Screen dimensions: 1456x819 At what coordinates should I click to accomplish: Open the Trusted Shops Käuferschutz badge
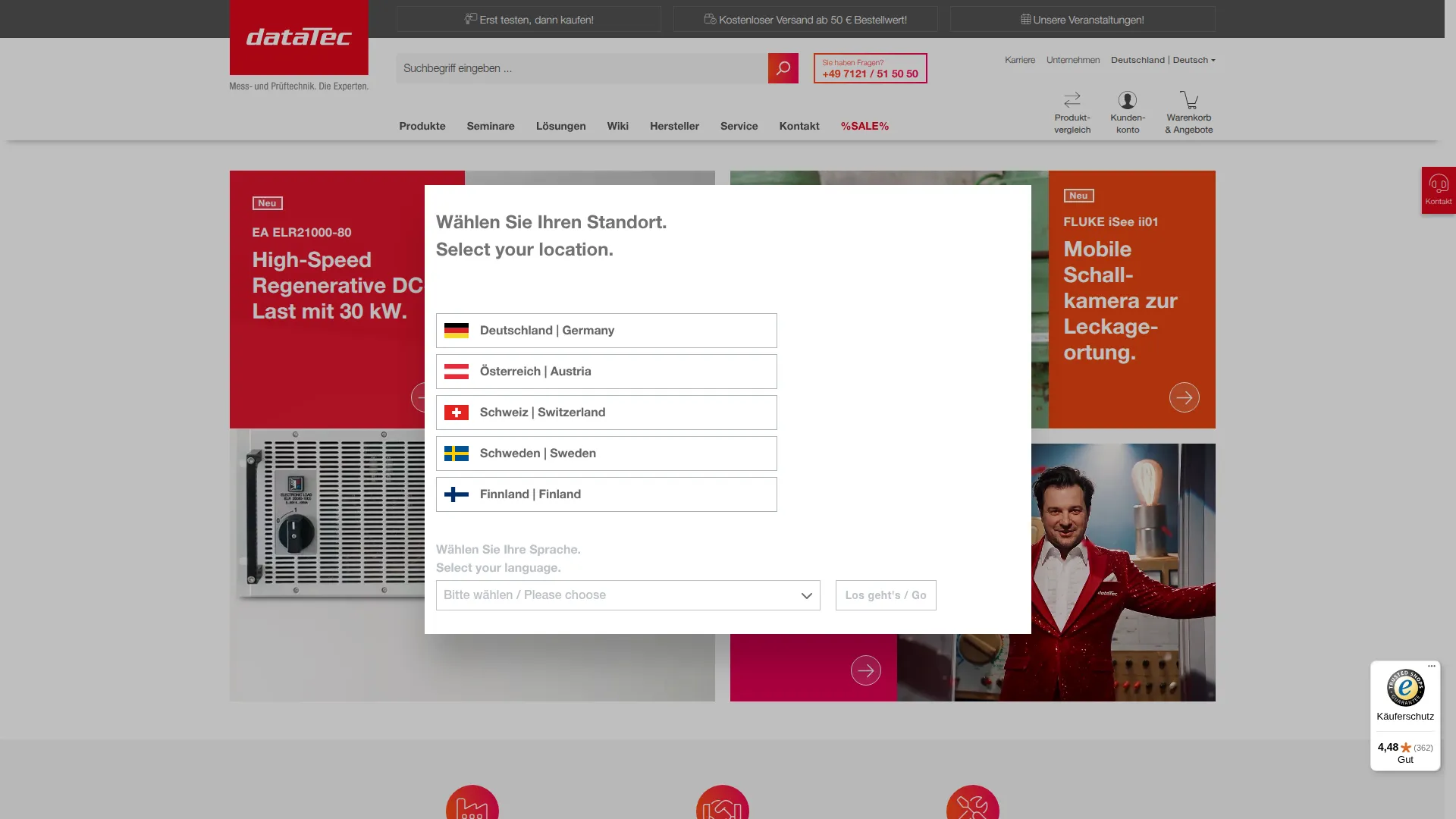point(1405,717)
